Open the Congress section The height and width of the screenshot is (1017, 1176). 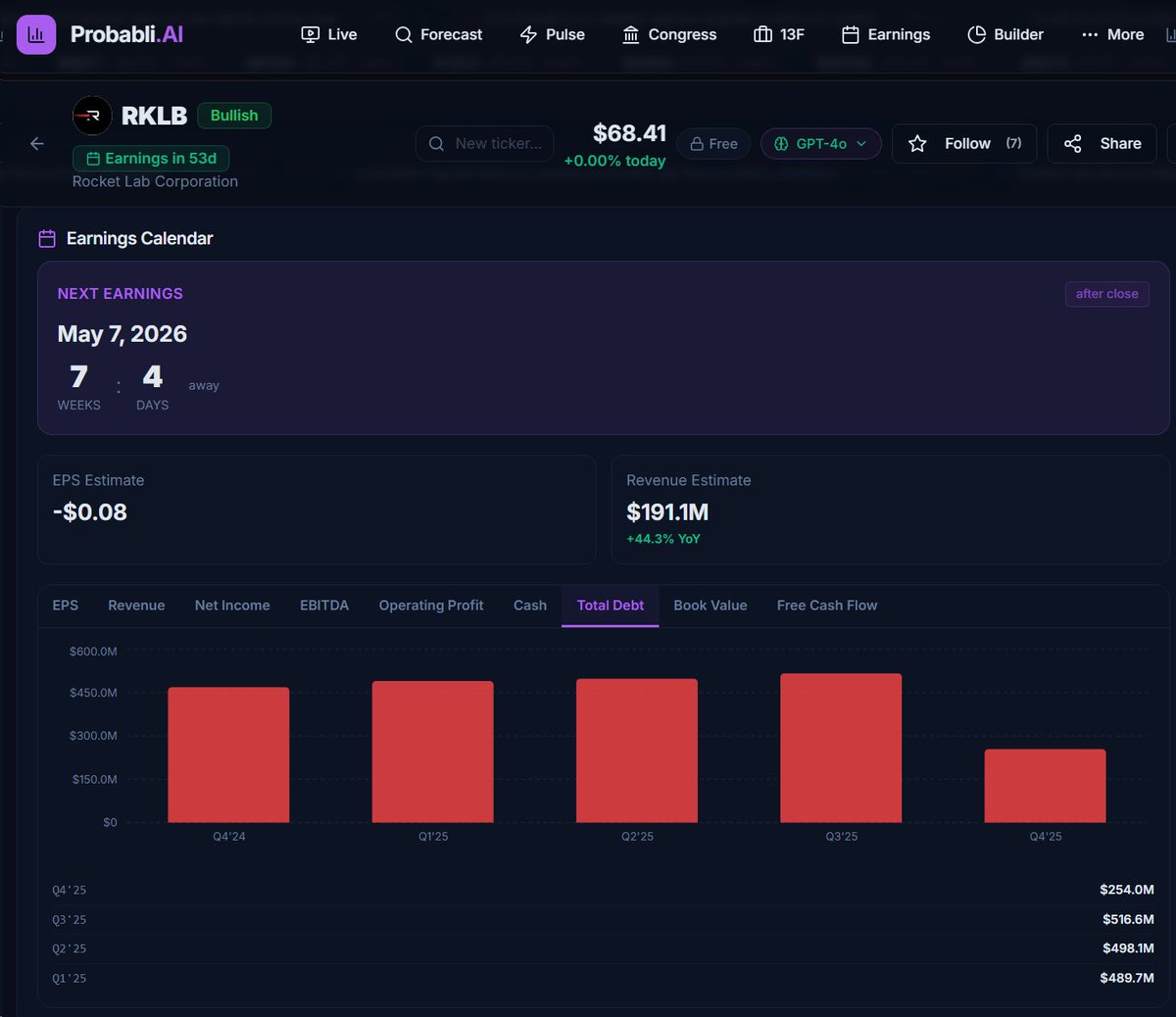tap(670, 34)
